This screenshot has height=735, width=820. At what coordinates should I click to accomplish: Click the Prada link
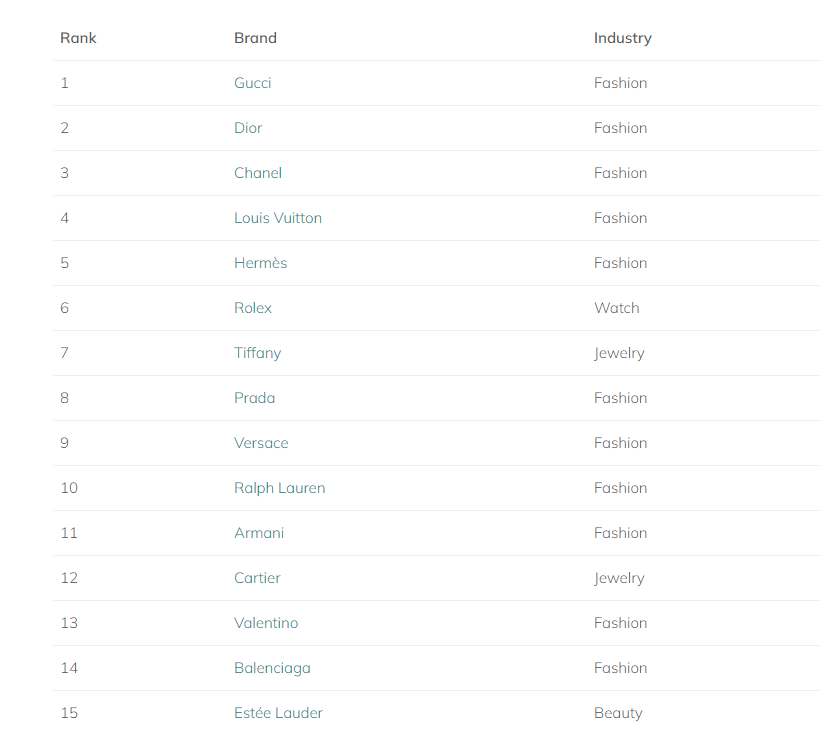[254, 398]
